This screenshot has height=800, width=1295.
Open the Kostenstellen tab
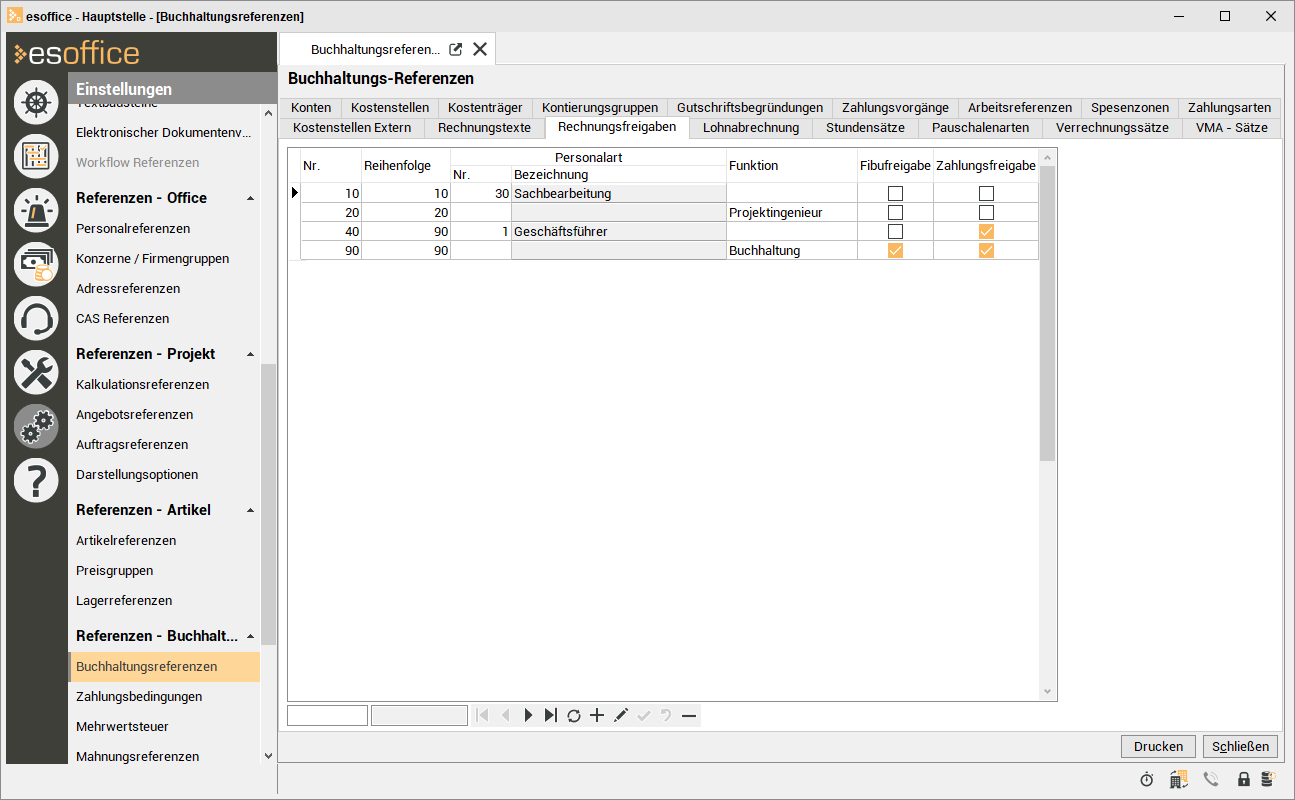390,107
